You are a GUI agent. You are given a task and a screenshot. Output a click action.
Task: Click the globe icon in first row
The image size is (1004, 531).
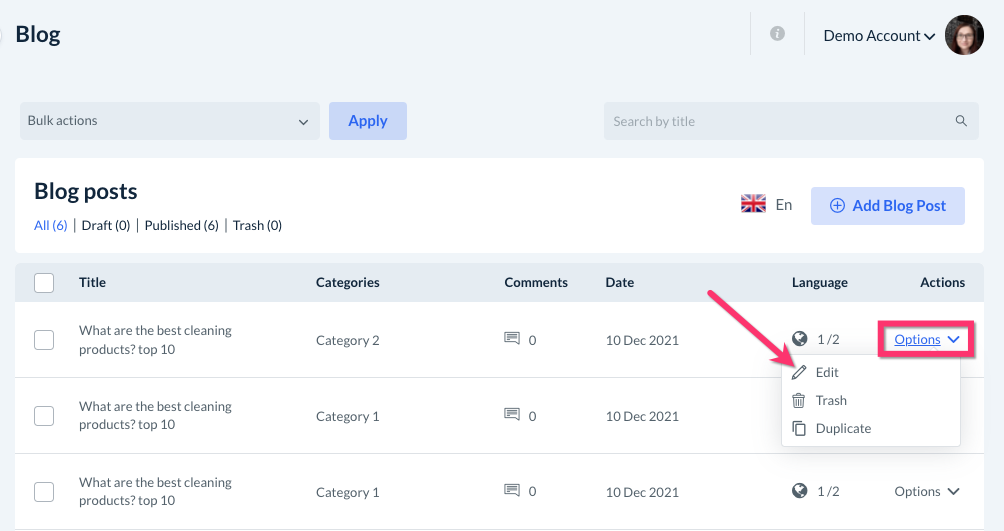(799, 339)
